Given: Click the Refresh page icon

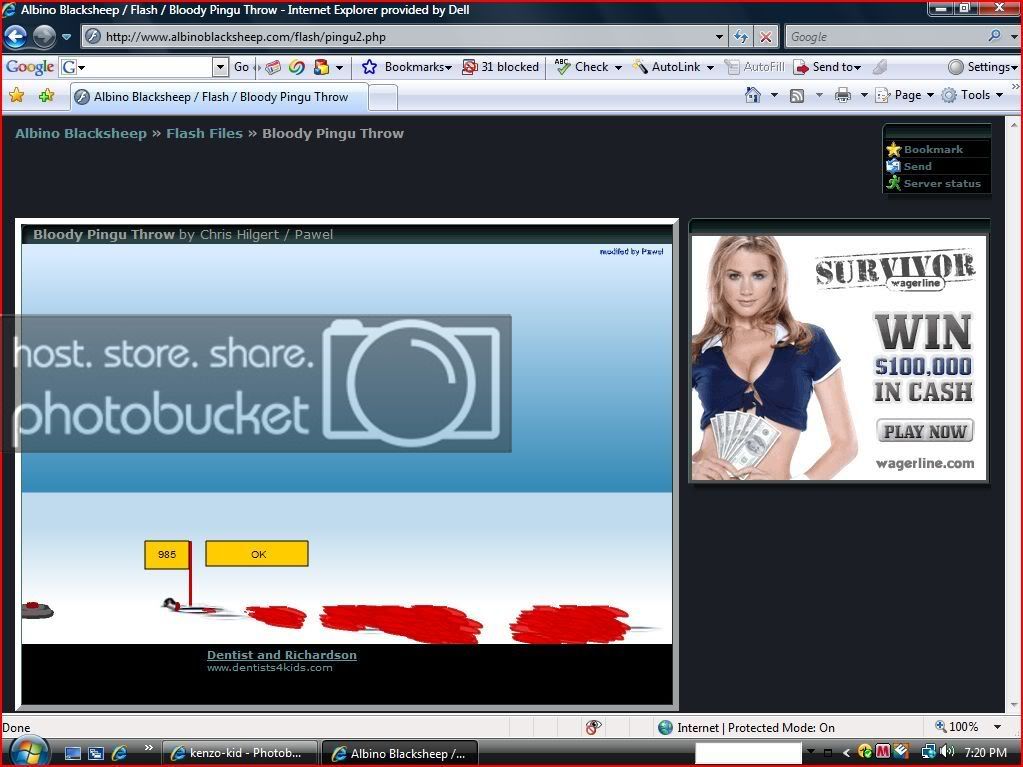Looking at the screenshot, I should click(x=741, y=37).
